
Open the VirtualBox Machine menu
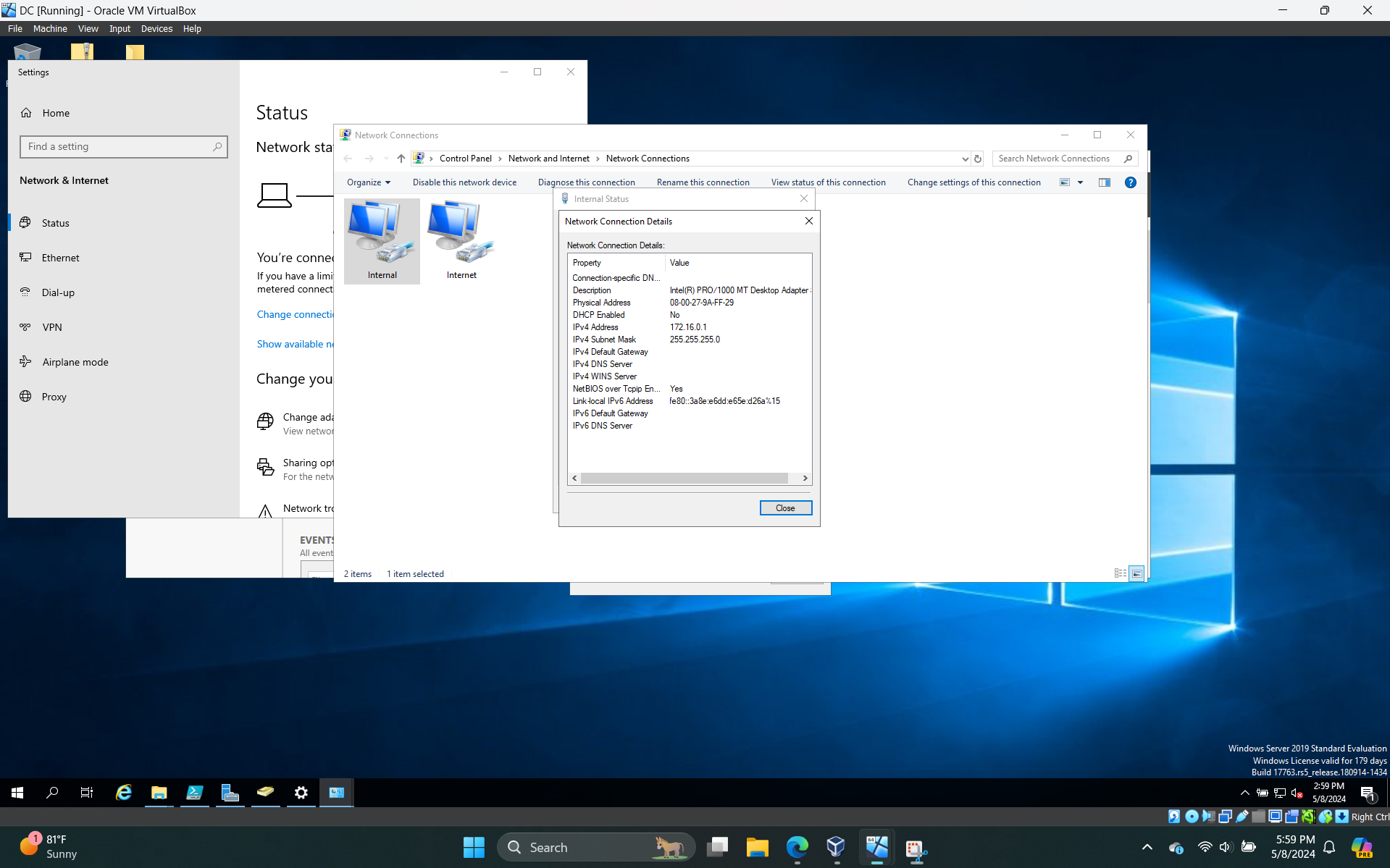tap(50, 28)
